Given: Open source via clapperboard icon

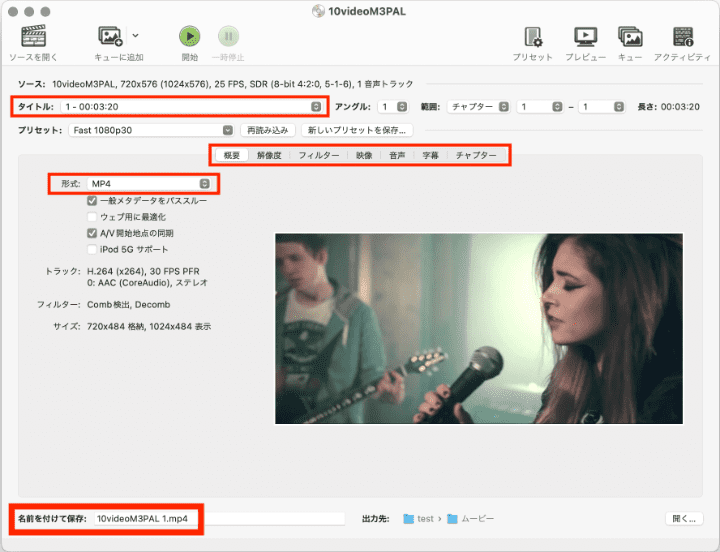Looking at the screenshot, I should point(34,36).
